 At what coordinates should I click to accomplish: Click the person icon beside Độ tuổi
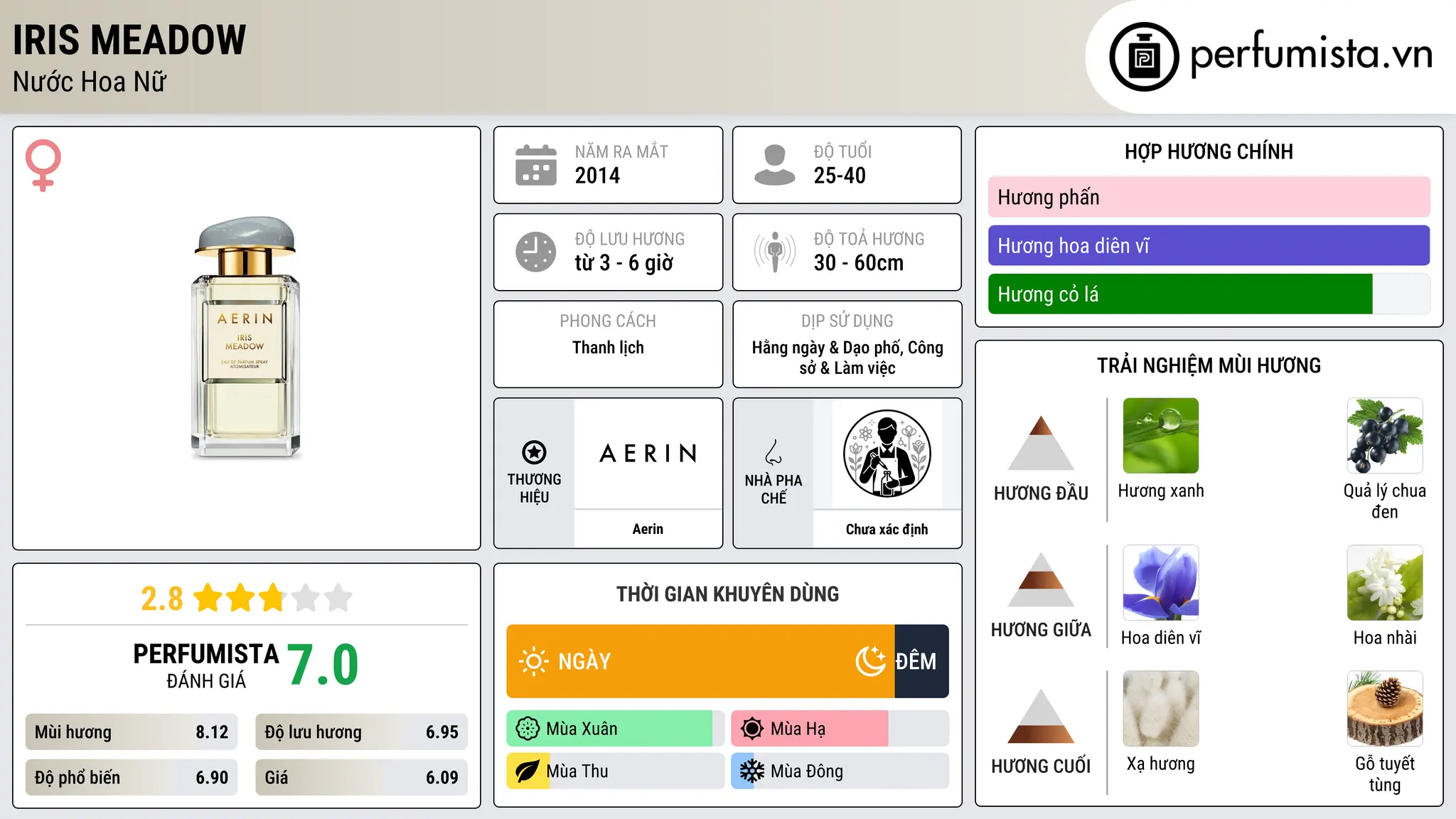[774, 165]
